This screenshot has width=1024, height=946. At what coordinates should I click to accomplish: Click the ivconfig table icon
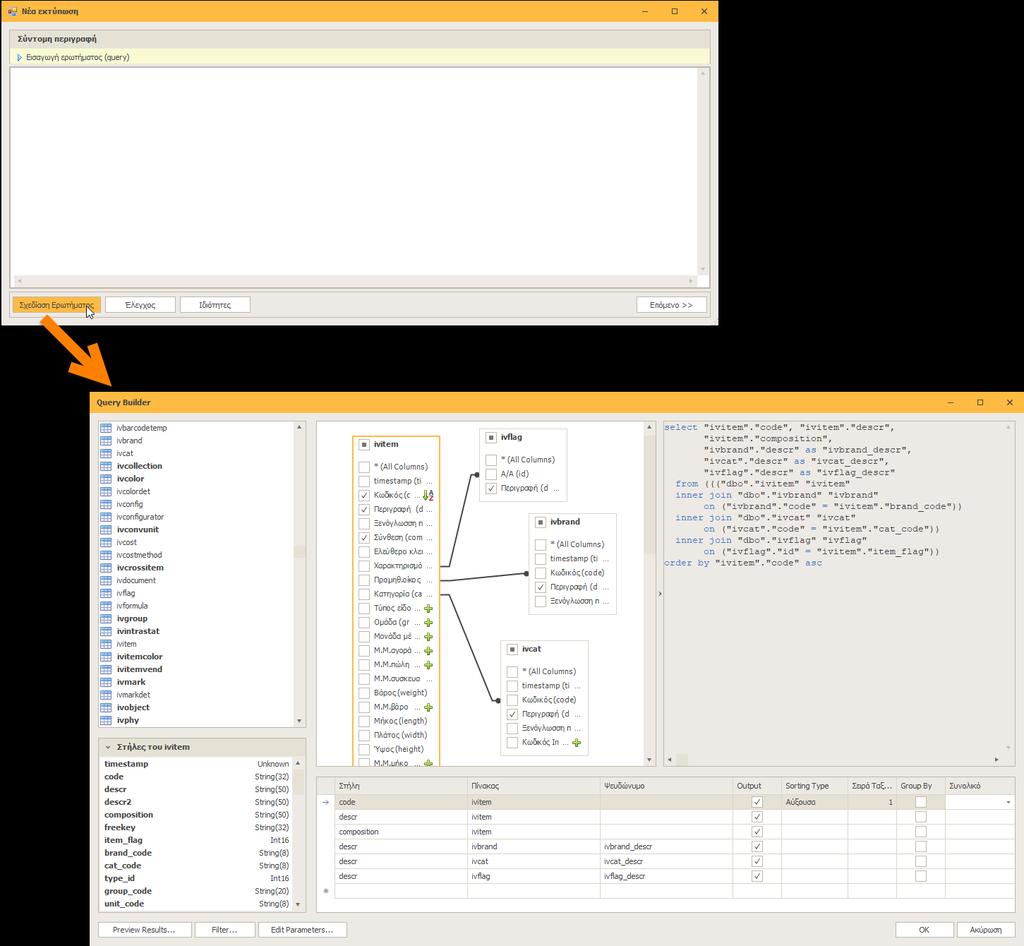[x=106, y=504]
